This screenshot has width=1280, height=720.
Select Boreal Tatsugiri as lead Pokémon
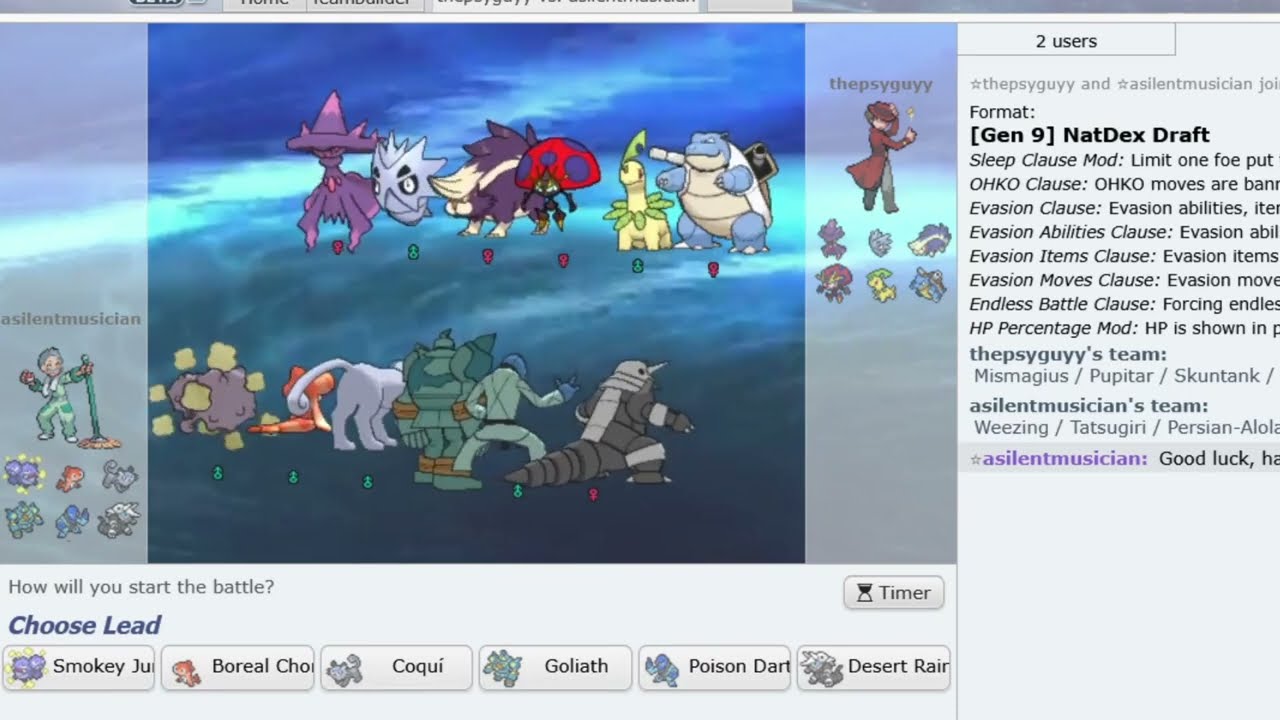[x=238, y=667]
